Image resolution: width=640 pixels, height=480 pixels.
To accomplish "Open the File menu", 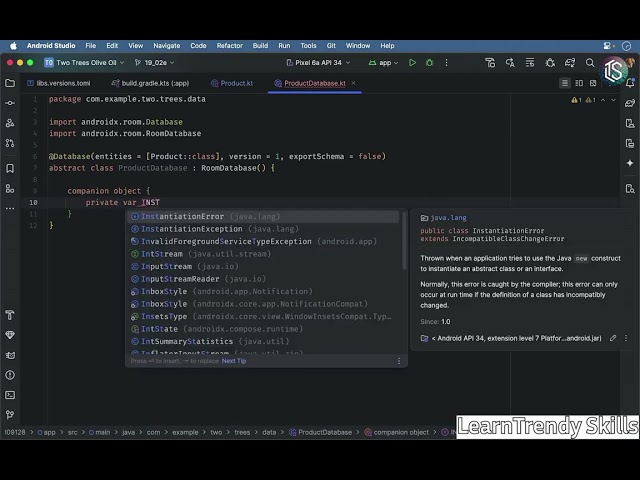I will pyautogui.click(x=91, y=46).
